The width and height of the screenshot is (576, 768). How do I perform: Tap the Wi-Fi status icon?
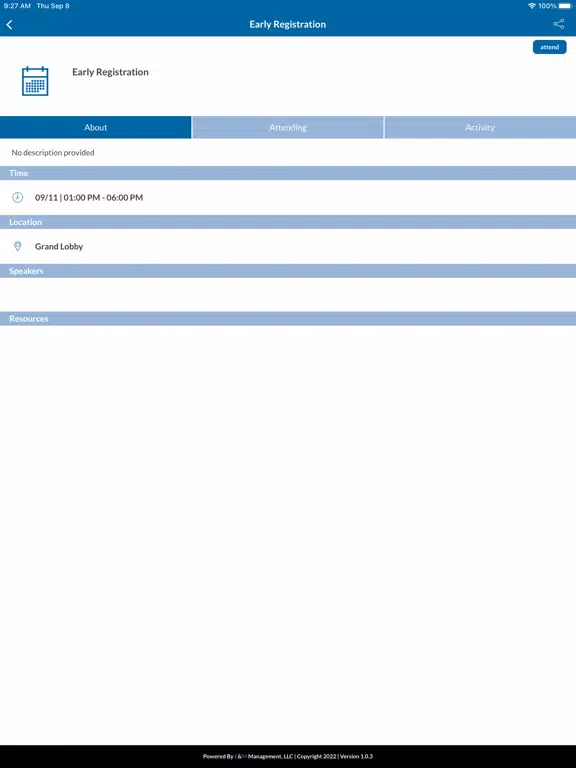click(x=531, y=6)
